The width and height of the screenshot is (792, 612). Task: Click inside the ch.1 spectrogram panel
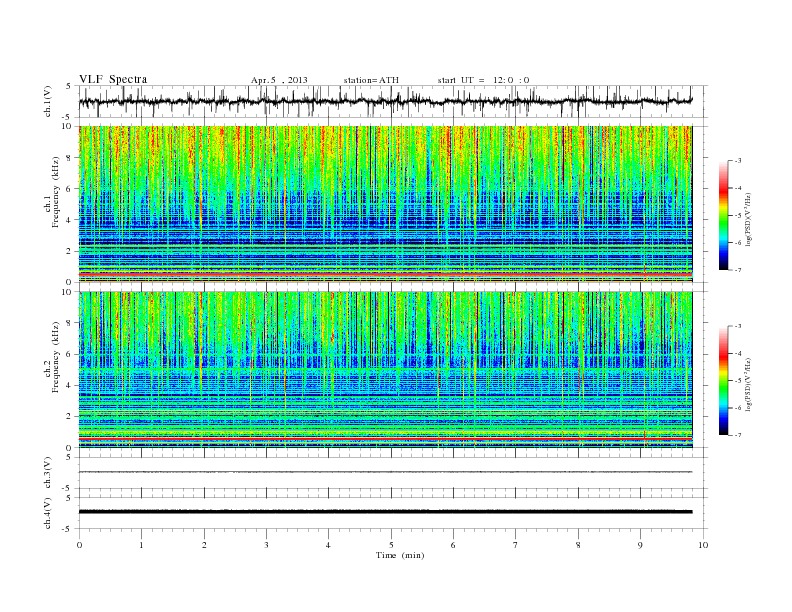[385, 204]
